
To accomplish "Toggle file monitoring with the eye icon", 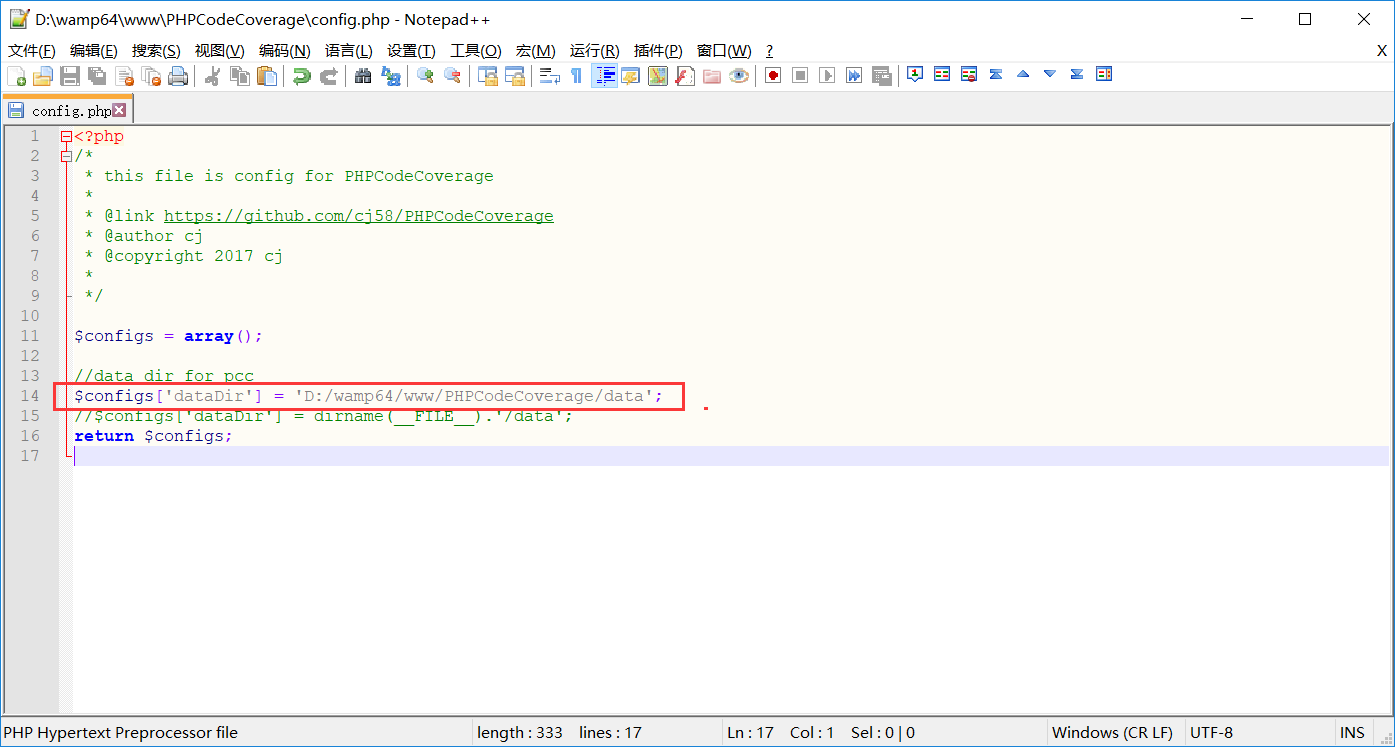I will (739, 75).
